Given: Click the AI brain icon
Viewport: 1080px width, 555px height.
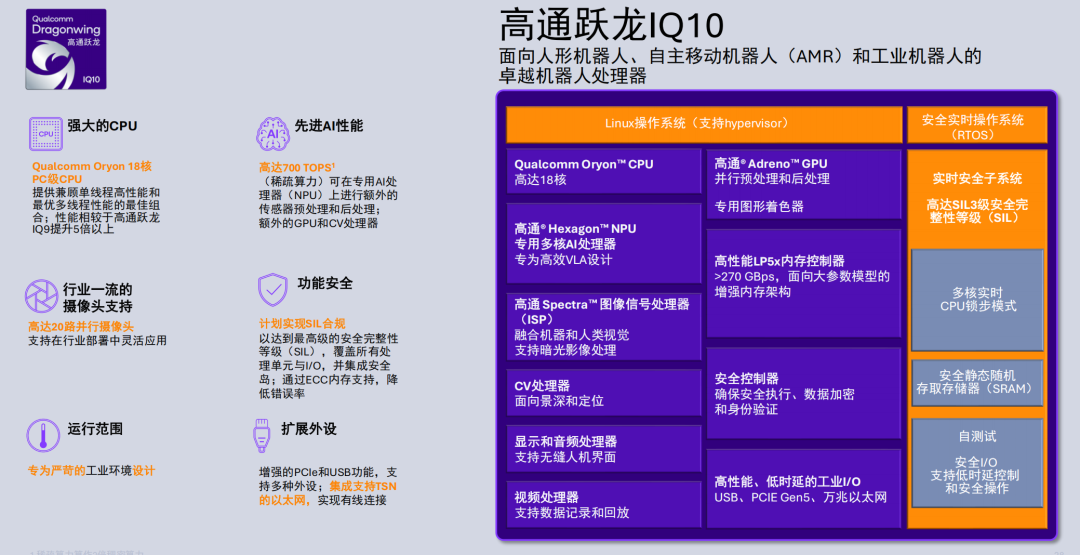Looking at the screenshot, I should [273, 134].
